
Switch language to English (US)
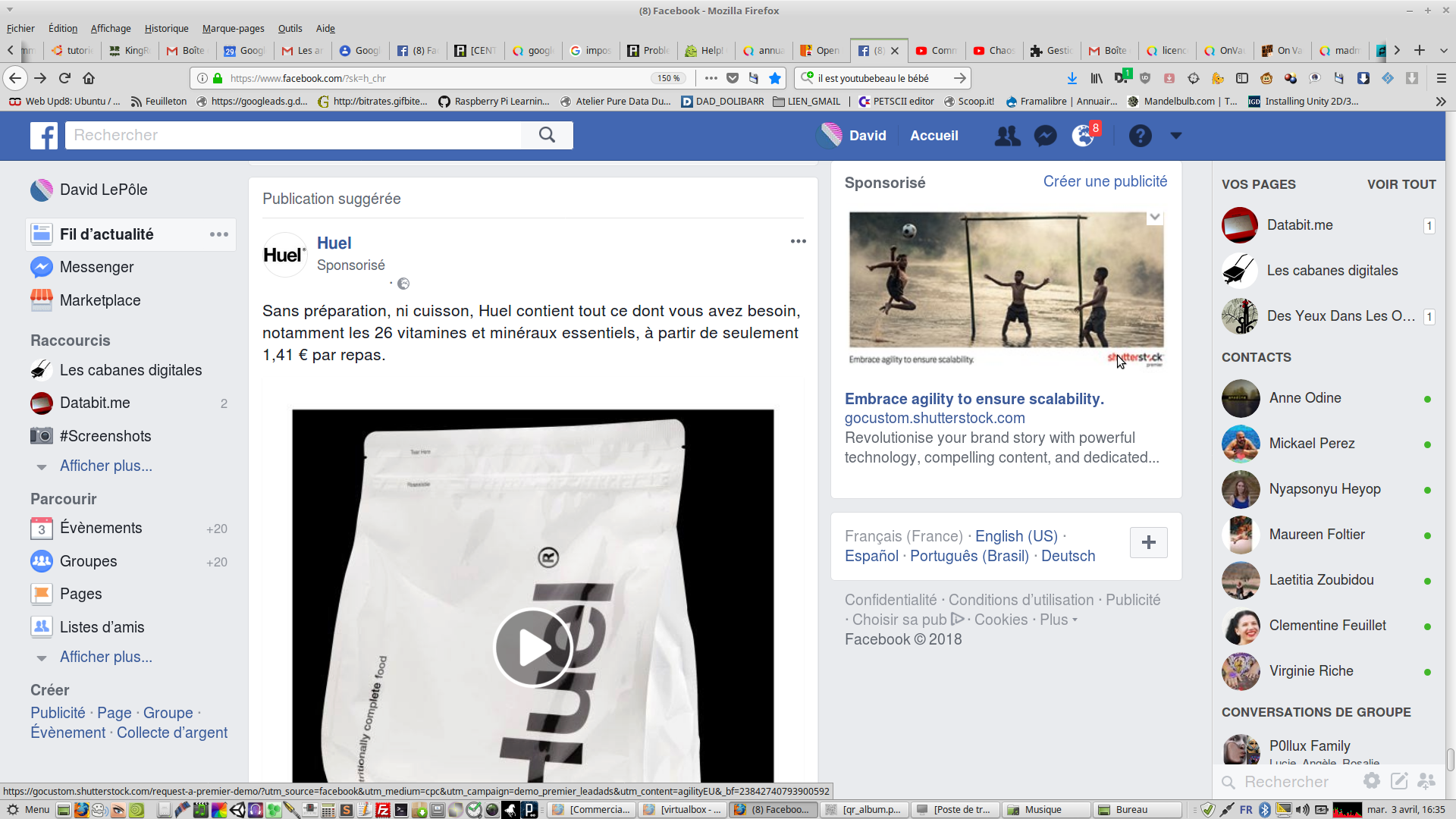point(1016,536)
